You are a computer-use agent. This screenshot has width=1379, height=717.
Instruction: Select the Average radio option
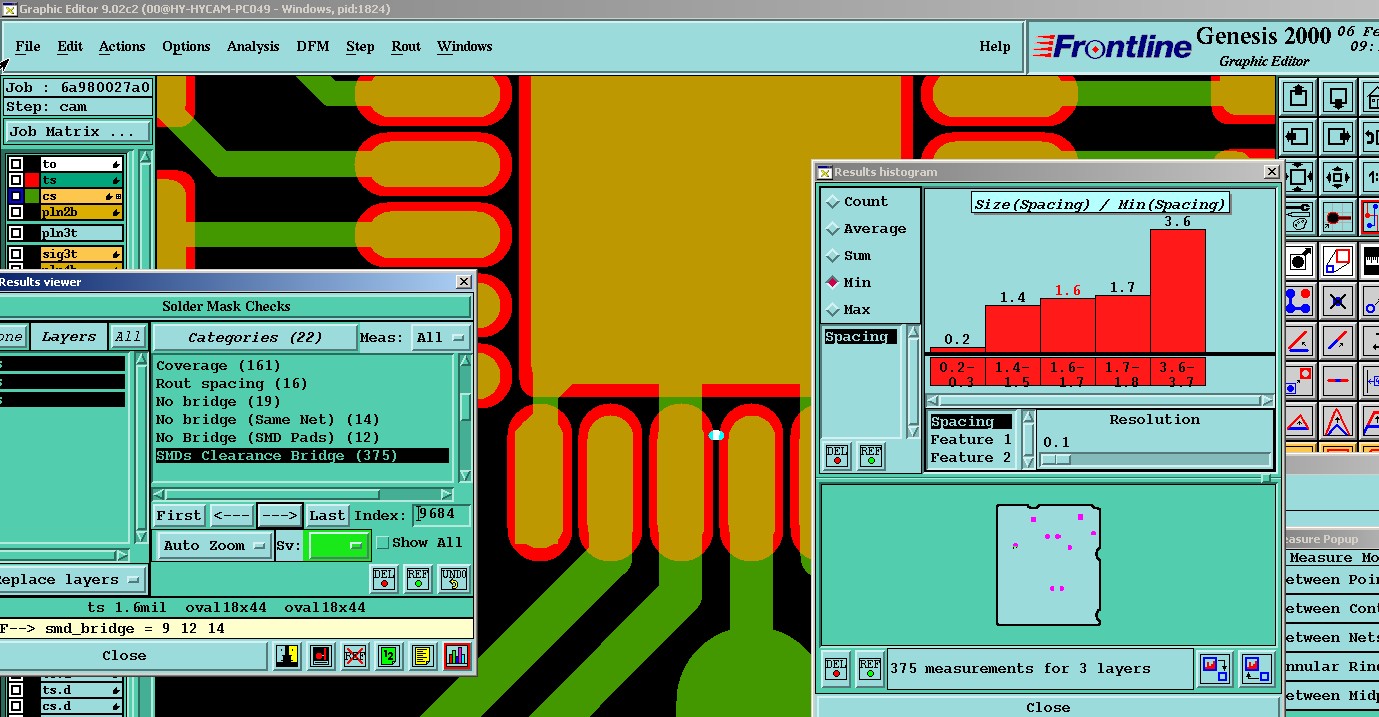[832, 229]
